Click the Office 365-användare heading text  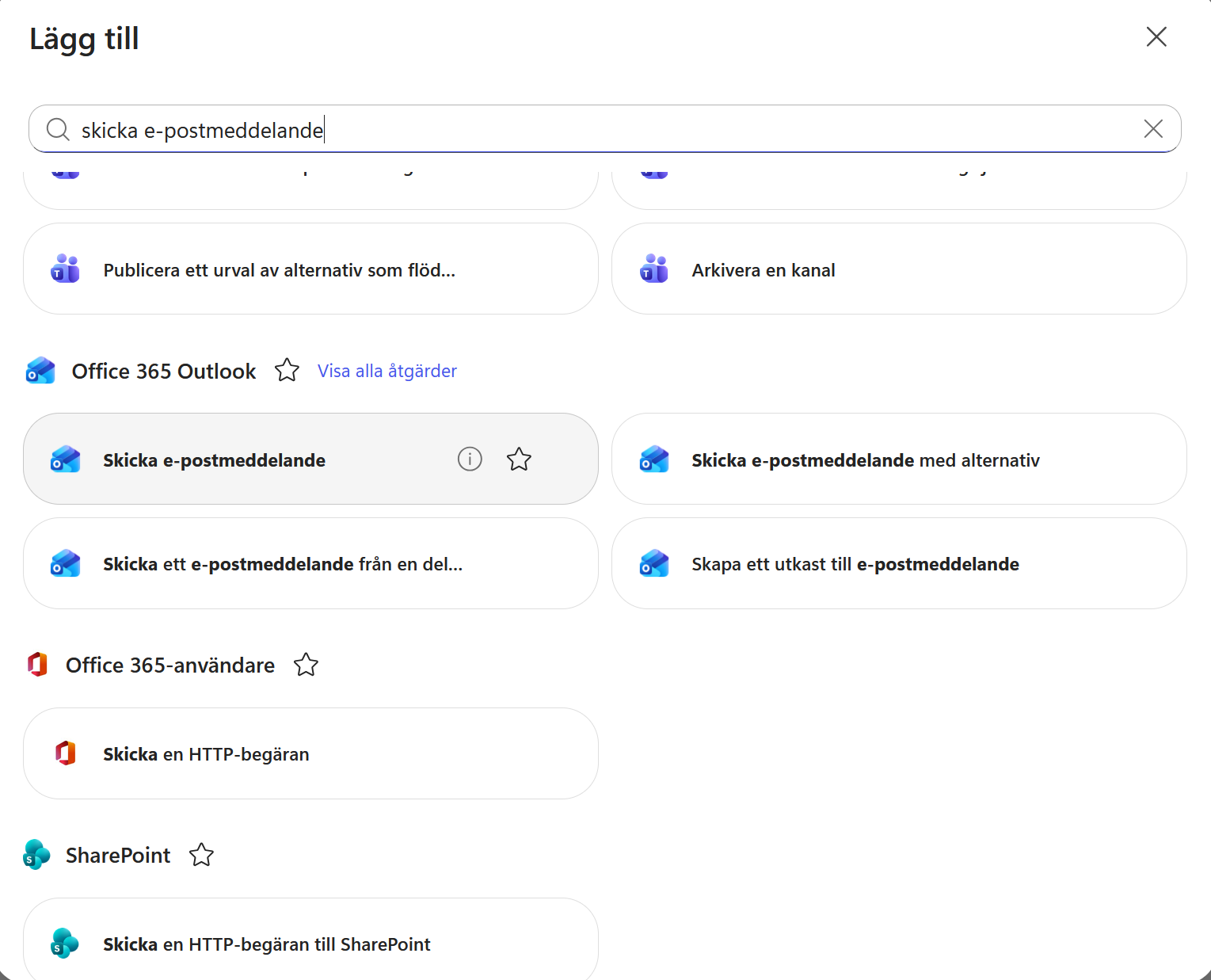tap(170, 665)
